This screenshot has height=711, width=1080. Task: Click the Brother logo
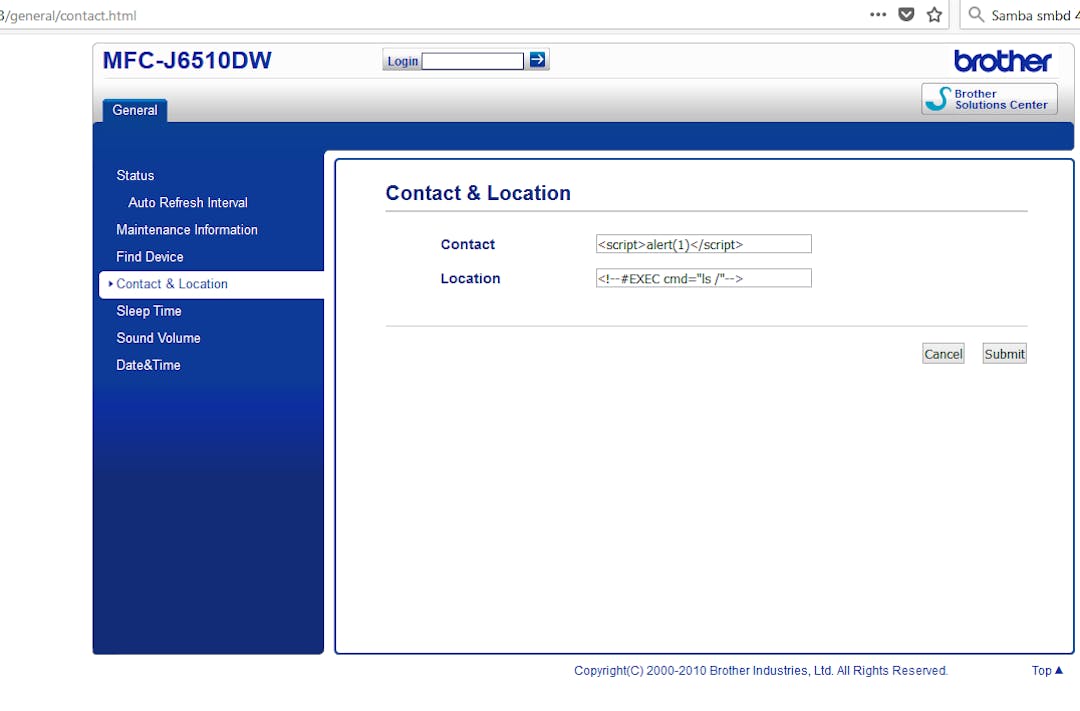coord(1002,61)
